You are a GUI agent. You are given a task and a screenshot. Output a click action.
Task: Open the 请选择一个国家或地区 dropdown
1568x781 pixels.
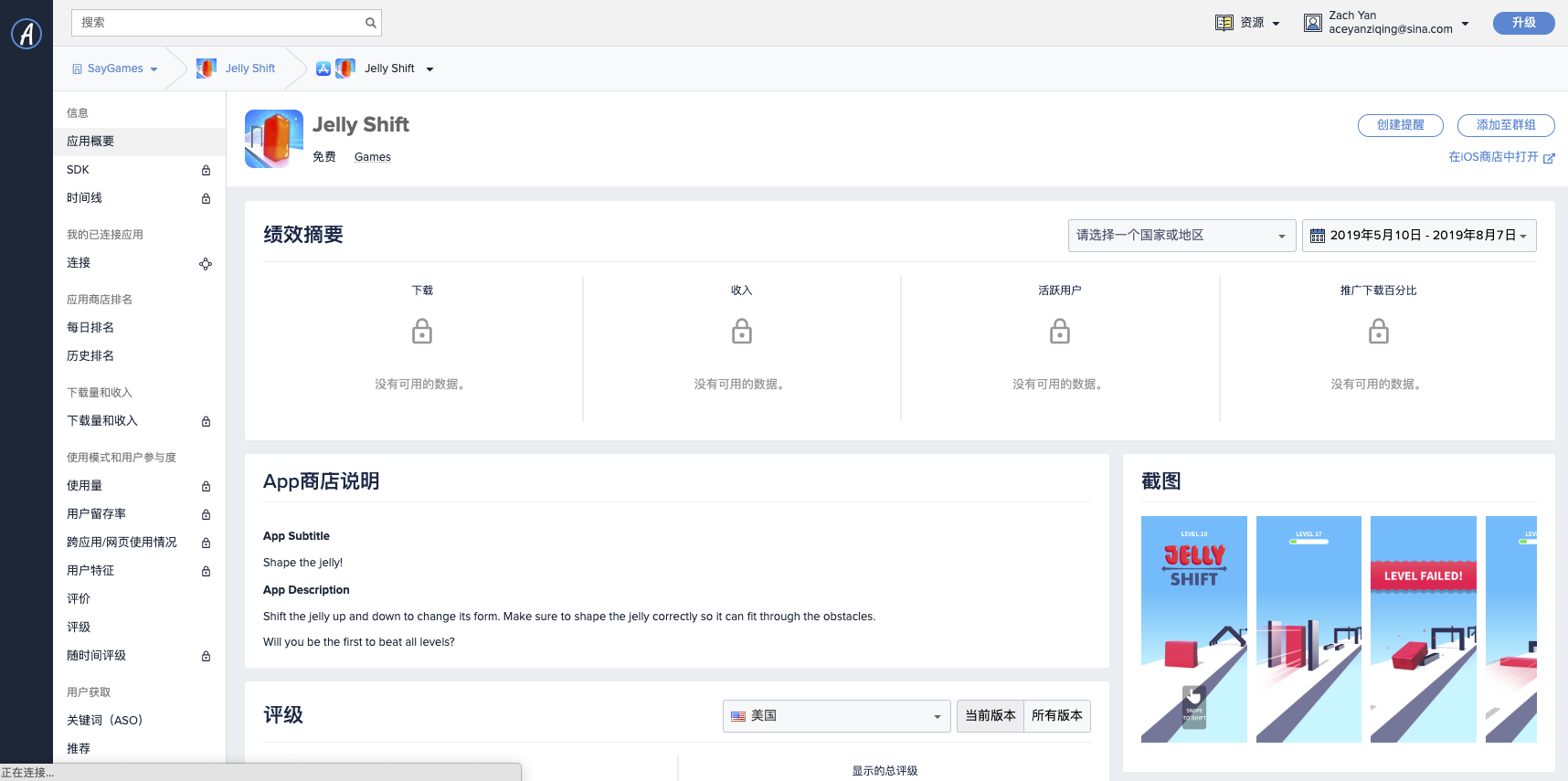1181,236
